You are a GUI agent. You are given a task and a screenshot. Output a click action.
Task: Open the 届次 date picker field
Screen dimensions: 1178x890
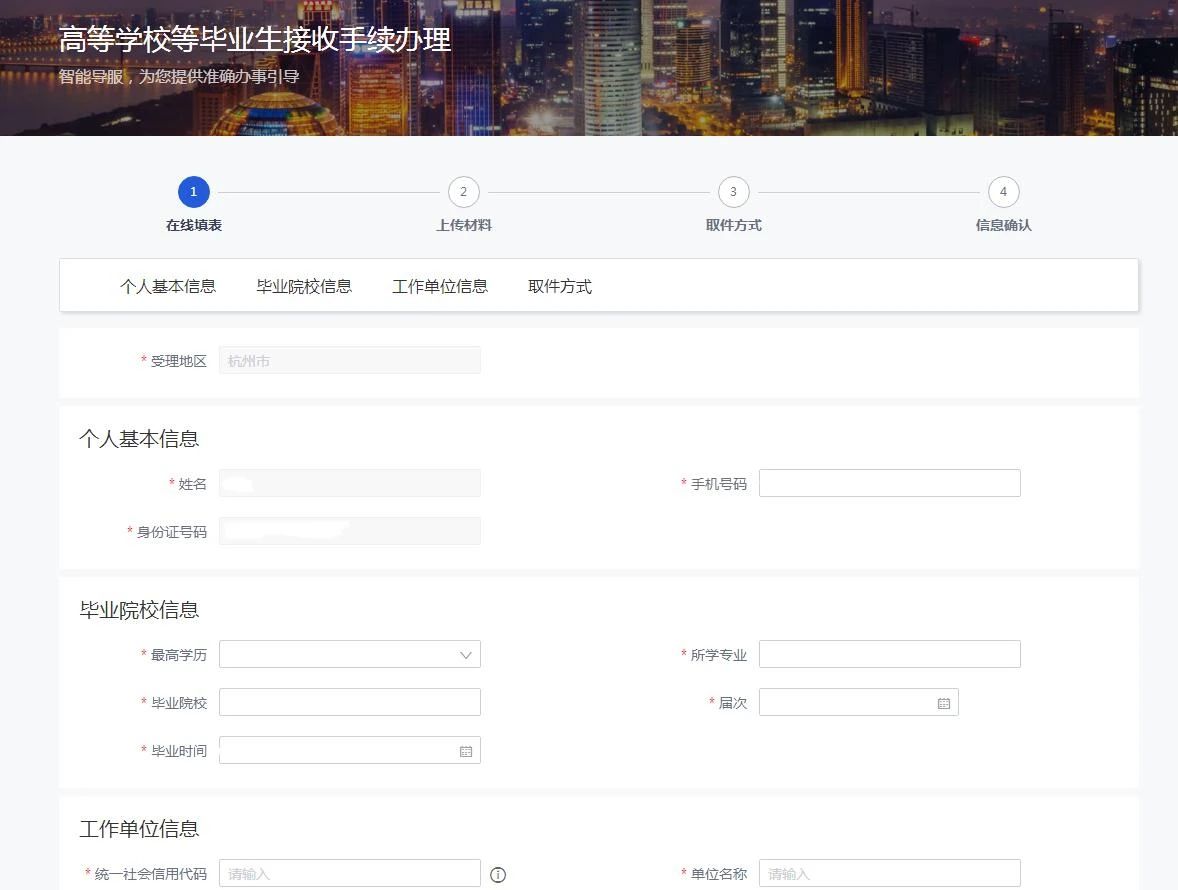click(845, 703)
